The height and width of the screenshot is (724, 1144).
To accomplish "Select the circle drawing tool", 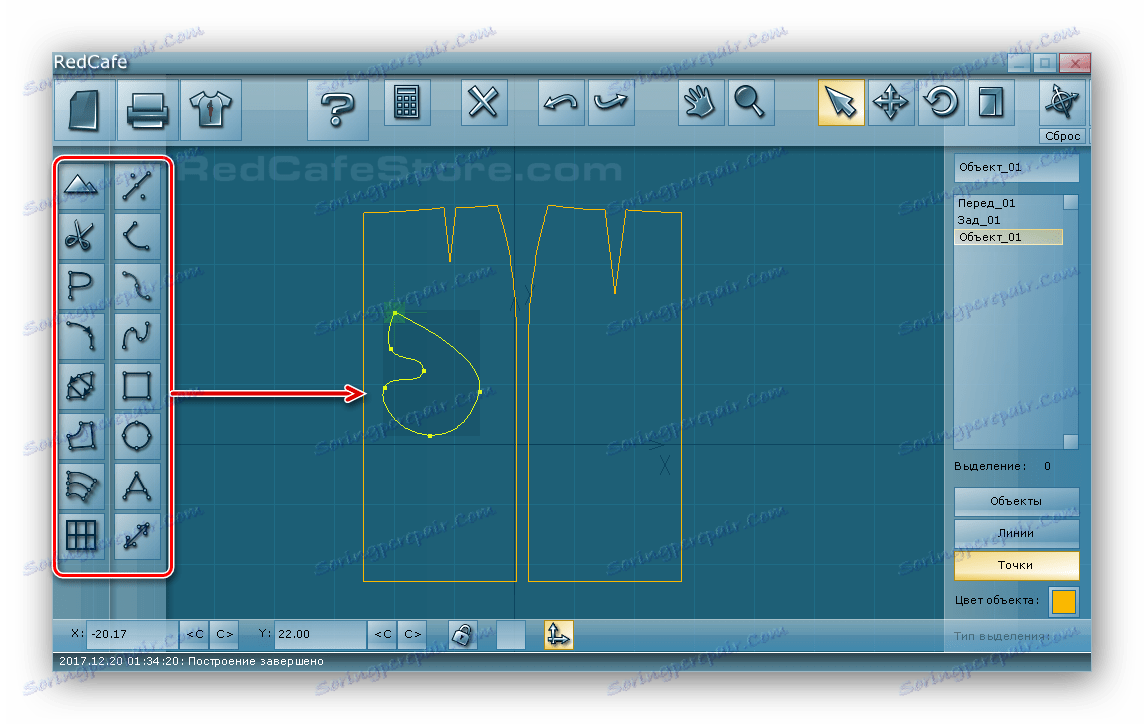I will [x=137, y=436].
